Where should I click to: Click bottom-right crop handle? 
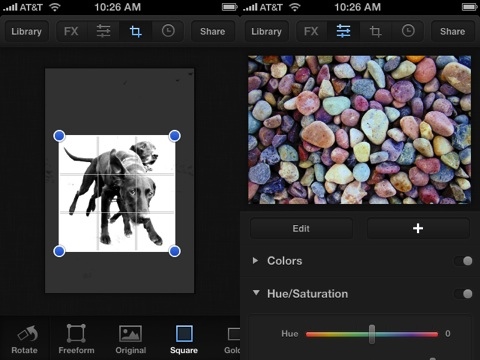pos(175,251)
